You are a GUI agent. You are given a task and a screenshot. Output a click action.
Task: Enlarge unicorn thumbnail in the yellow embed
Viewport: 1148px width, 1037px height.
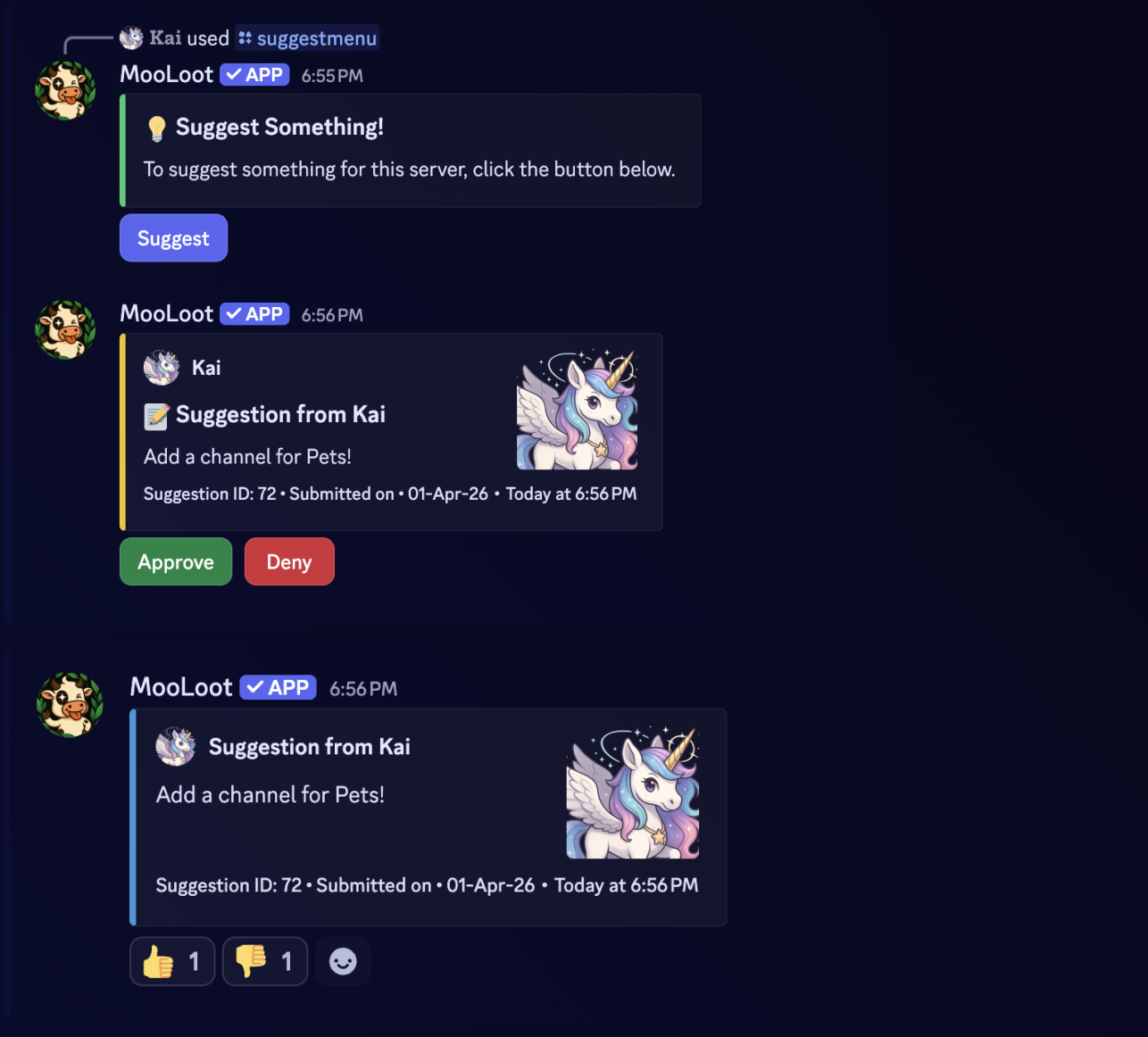(577, 410)
